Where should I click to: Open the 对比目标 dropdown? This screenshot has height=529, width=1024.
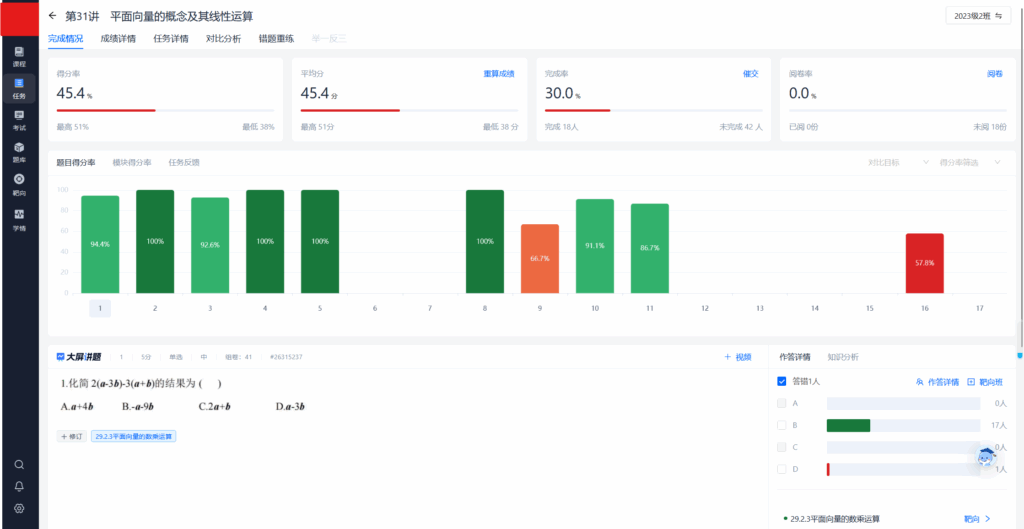[896, 162]
